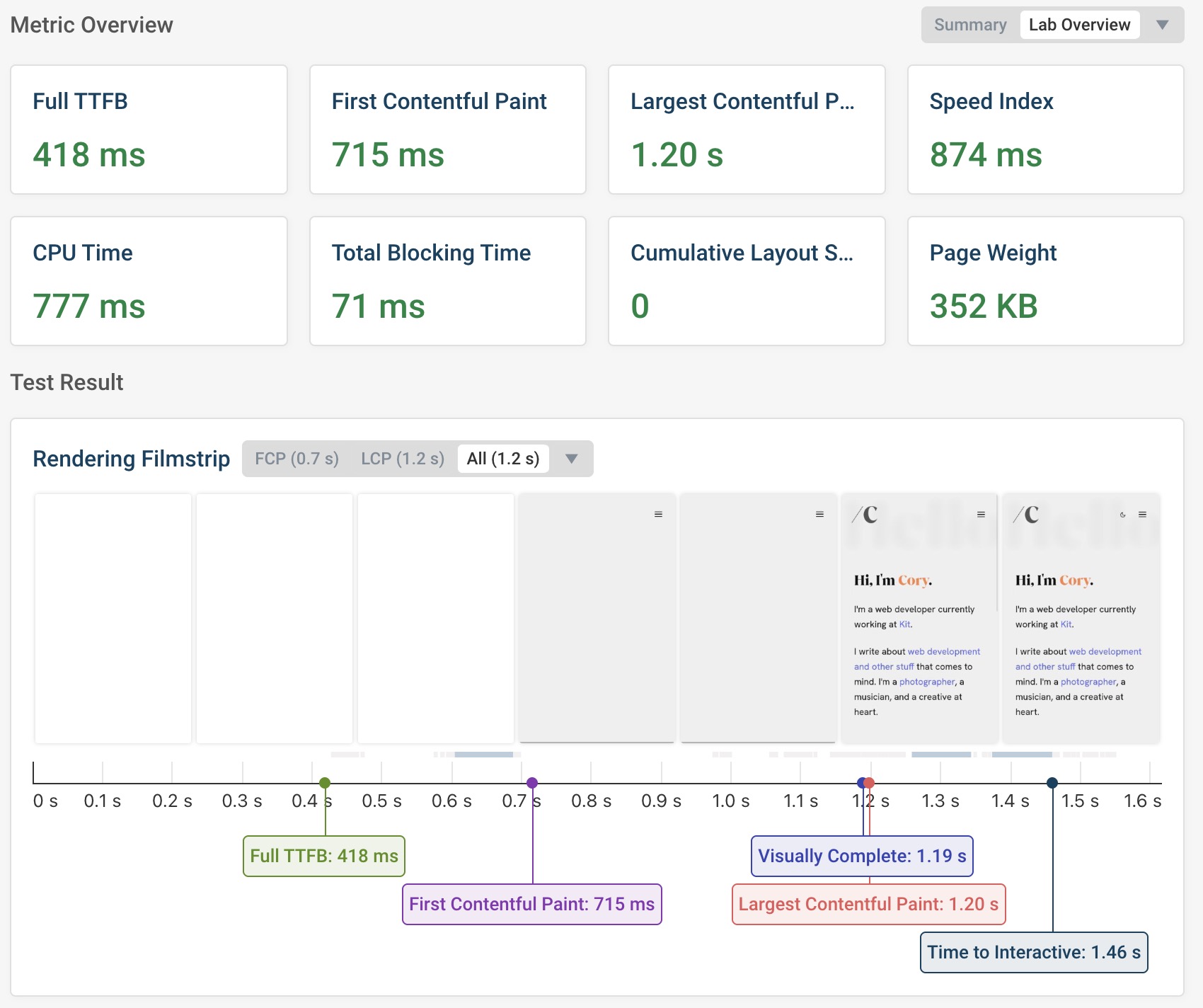
Task: Select the Lab Overview tab
Action: click(x=1079, y=25)
